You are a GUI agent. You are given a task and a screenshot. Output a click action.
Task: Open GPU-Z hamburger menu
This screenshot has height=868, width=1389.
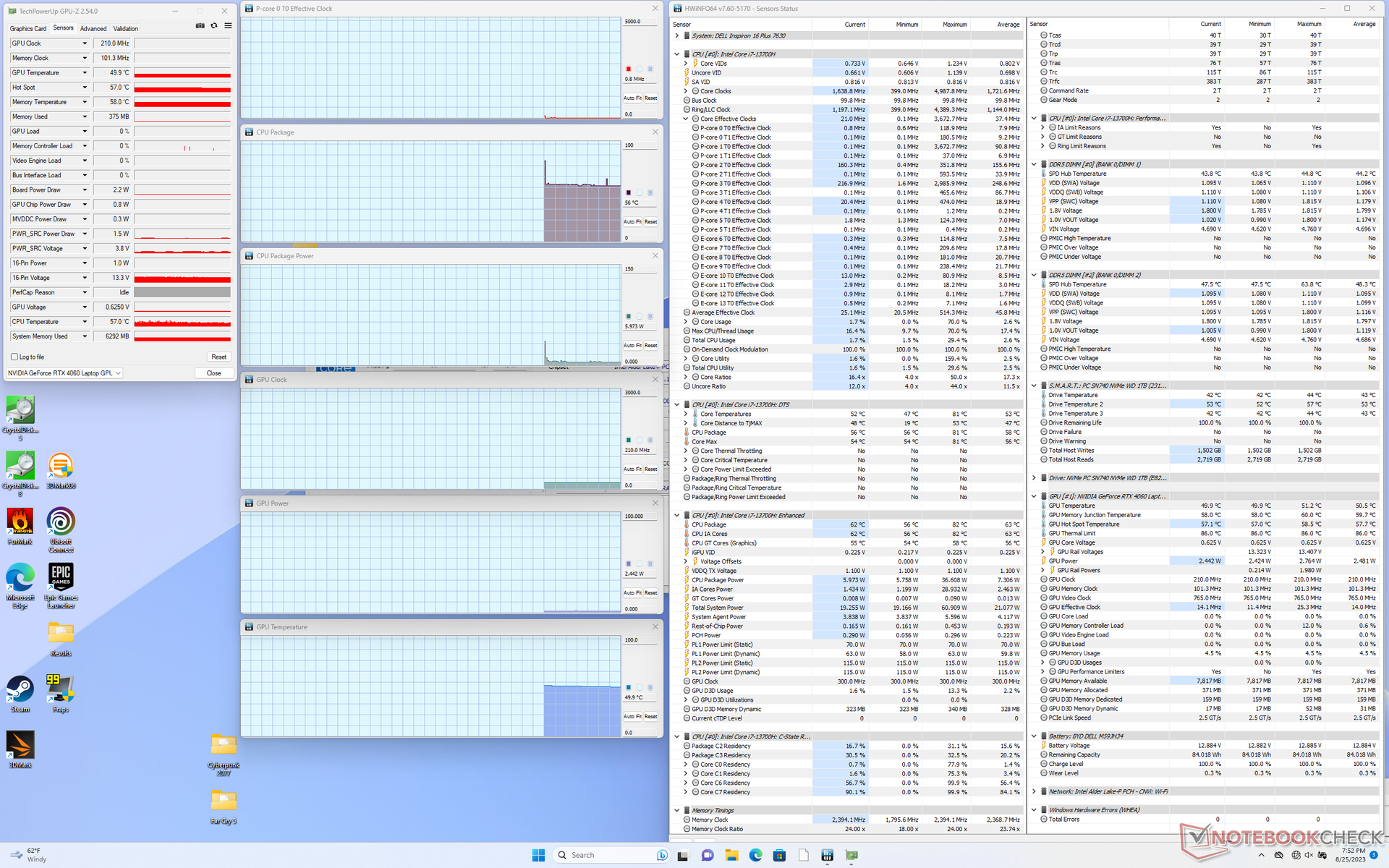[228, 26]
